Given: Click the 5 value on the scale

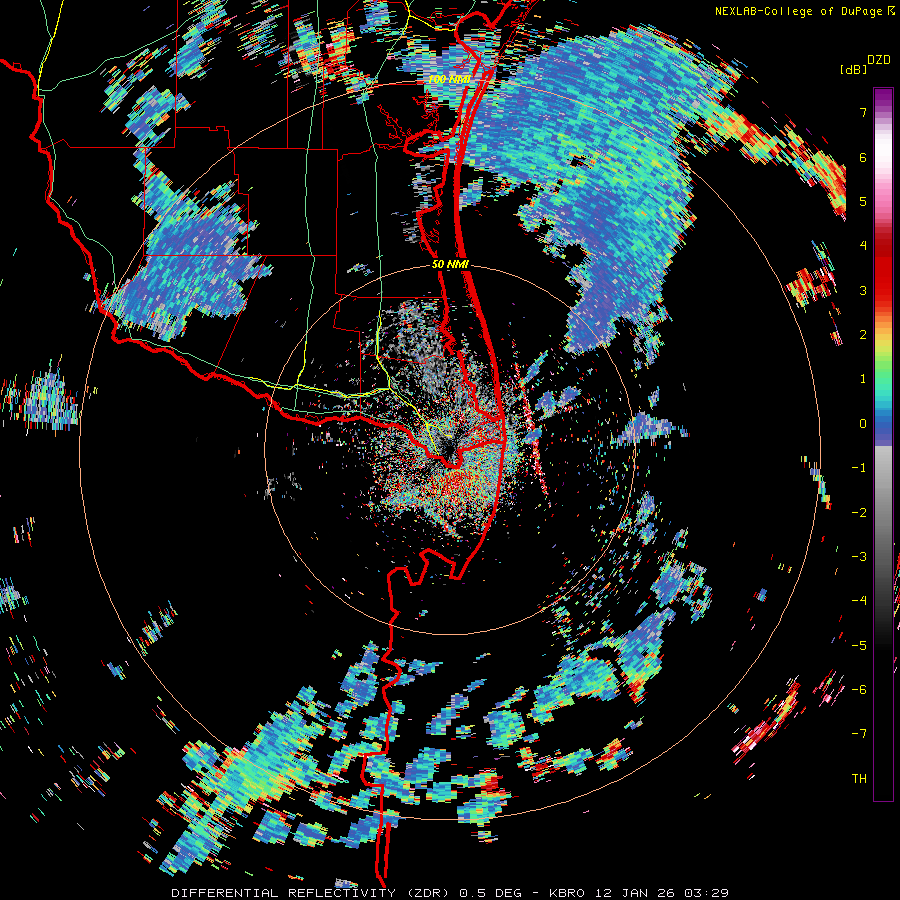Looking at the screenshot, I should point(863,201).
